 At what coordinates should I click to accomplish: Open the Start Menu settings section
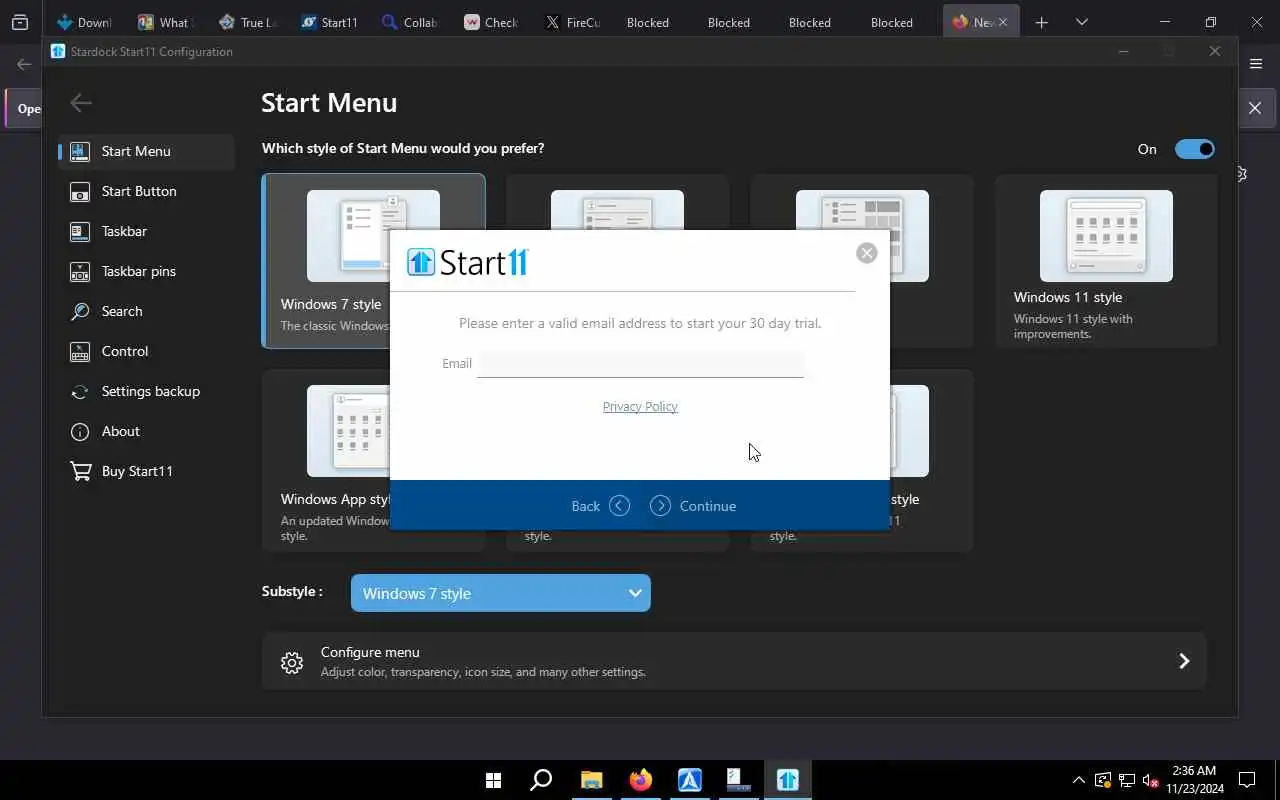coord(146,151)
